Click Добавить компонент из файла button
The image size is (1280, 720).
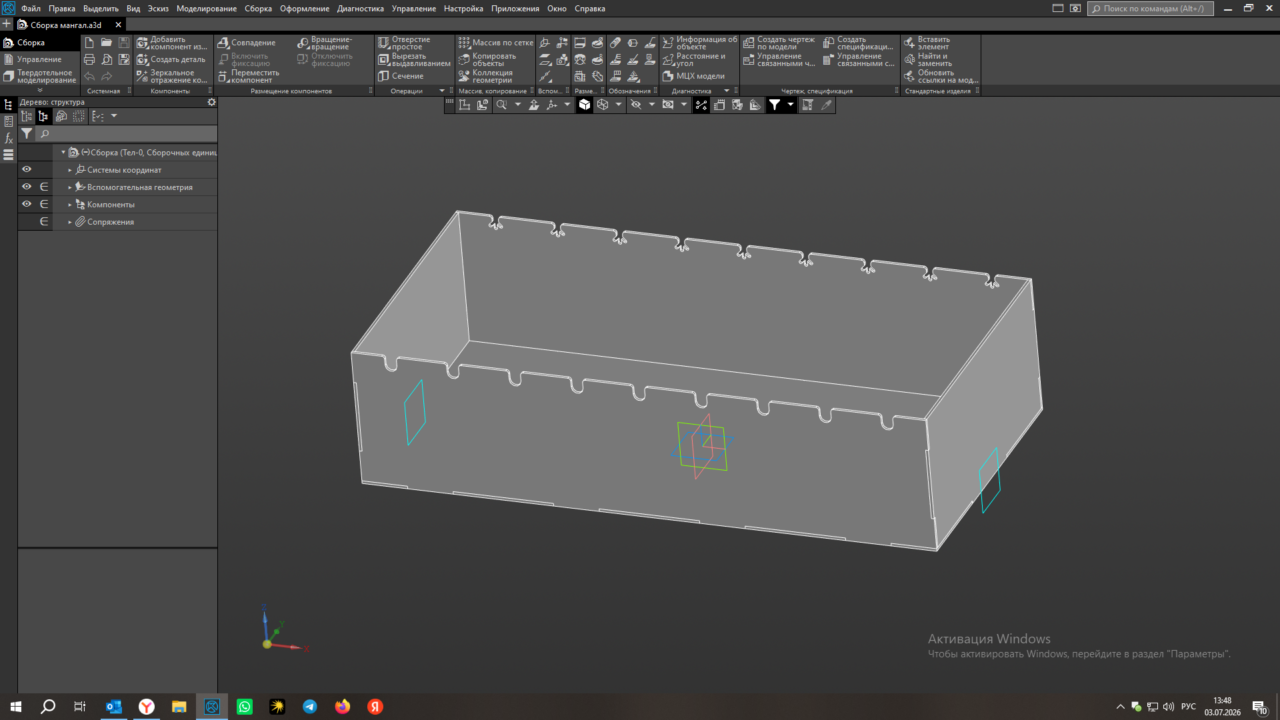[x=172, y=43]
